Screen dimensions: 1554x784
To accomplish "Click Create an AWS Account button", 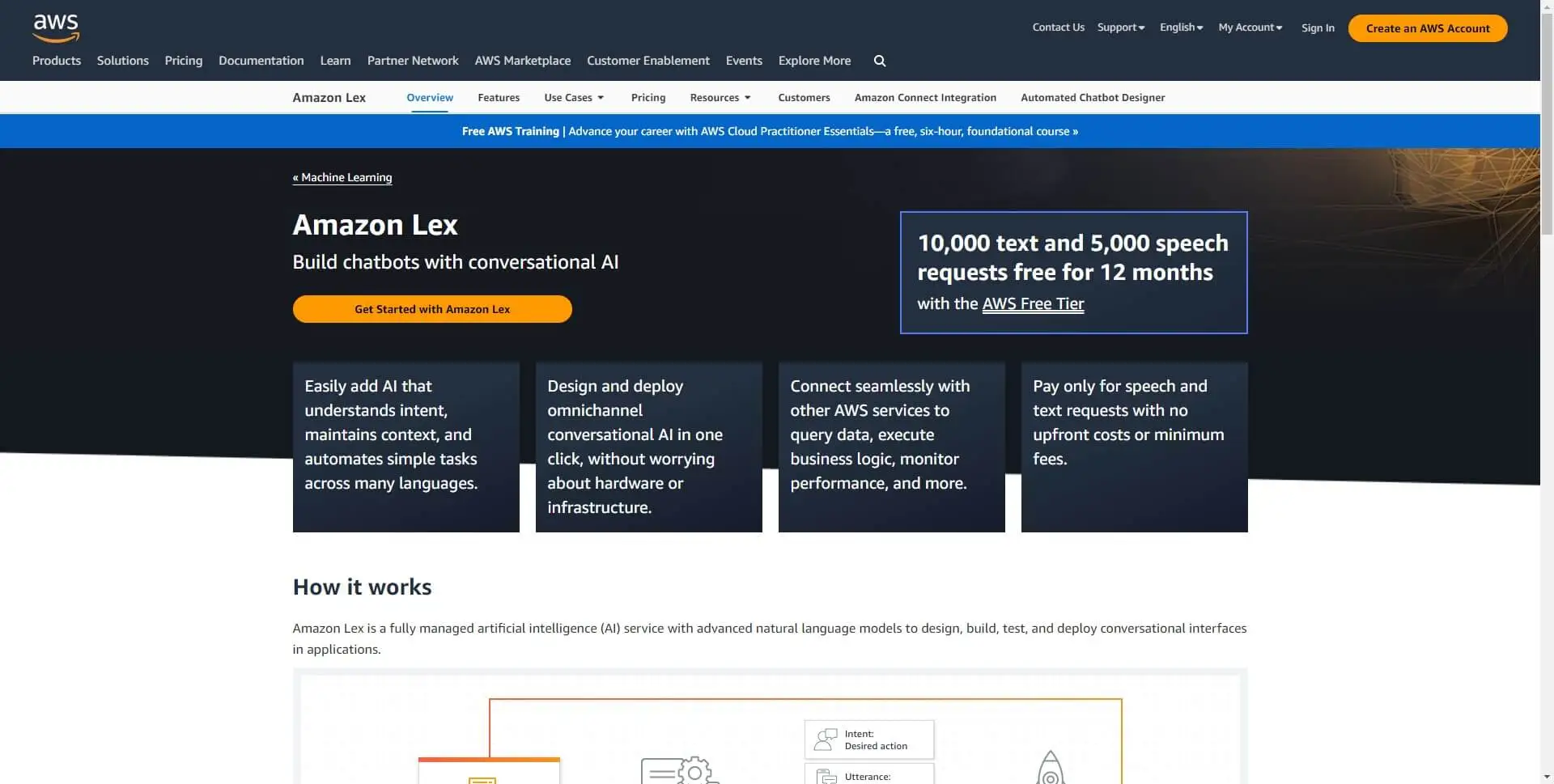I will (1428, 28).
